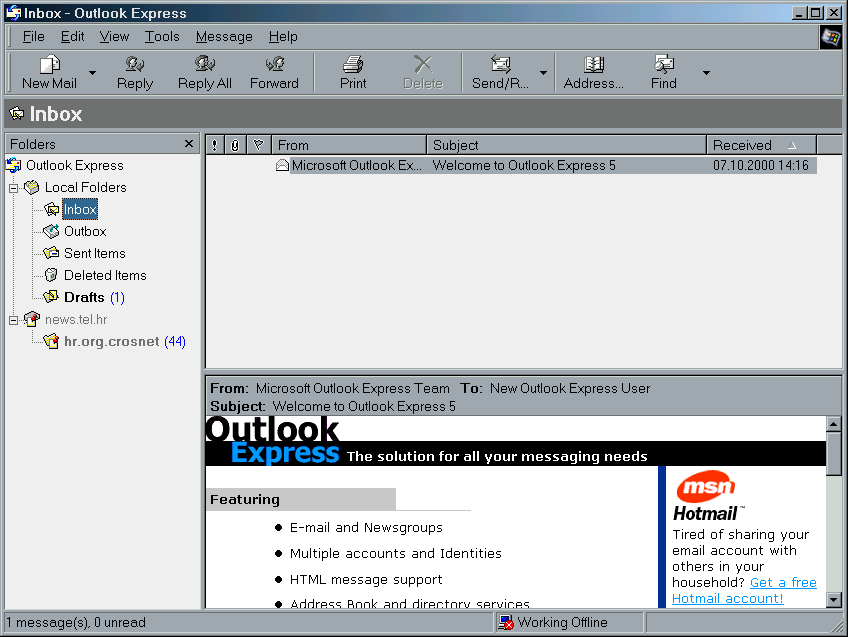Select the Outlook Express root icon
The image size is (848, 637).
(14, 165)
